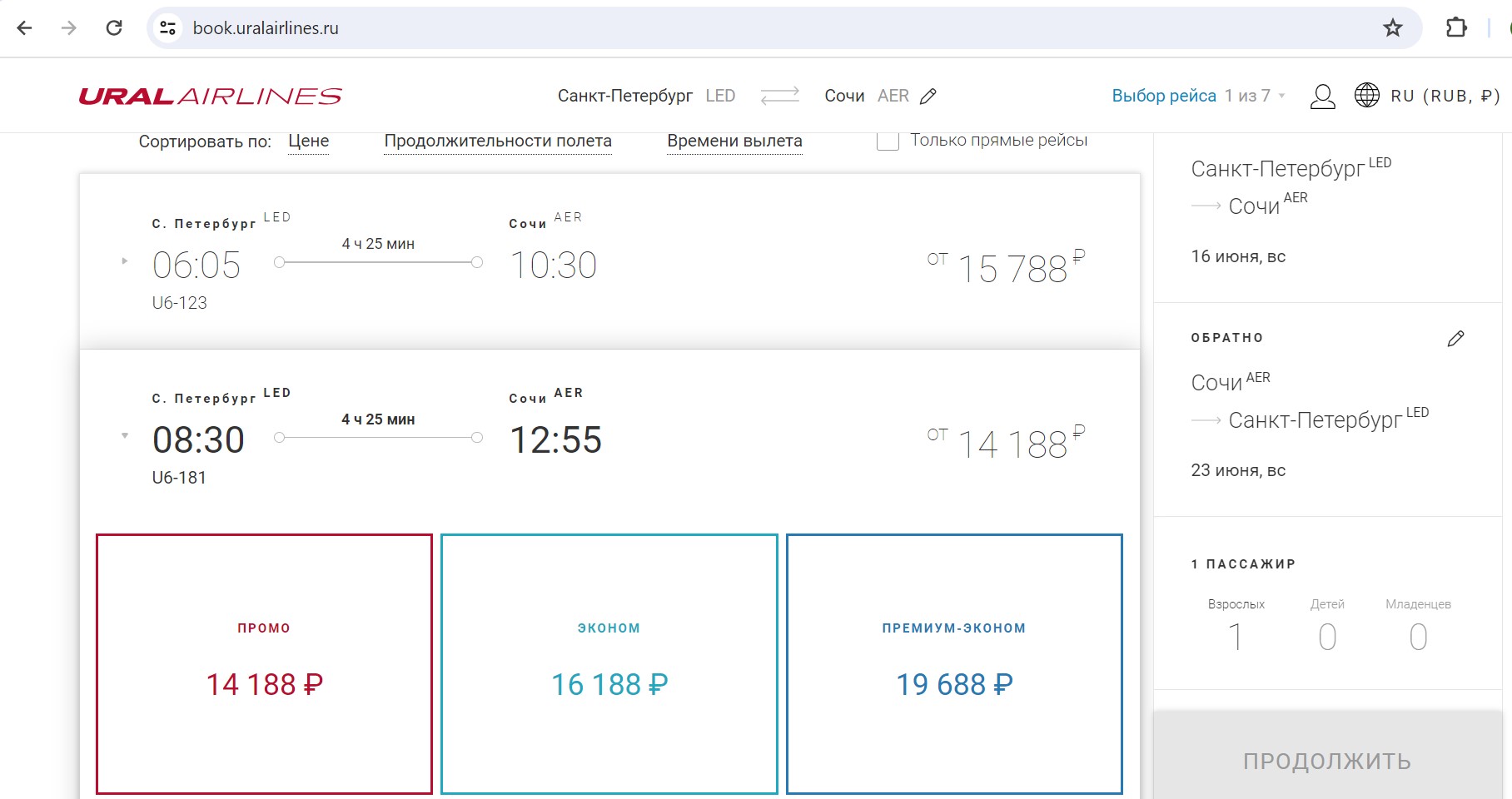Open site information icon in address bar

[167, 28]
